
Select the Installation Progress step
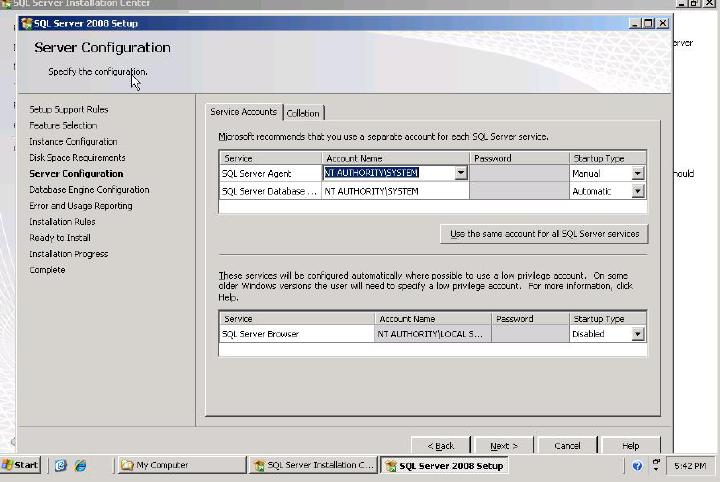tap(69, 254)
